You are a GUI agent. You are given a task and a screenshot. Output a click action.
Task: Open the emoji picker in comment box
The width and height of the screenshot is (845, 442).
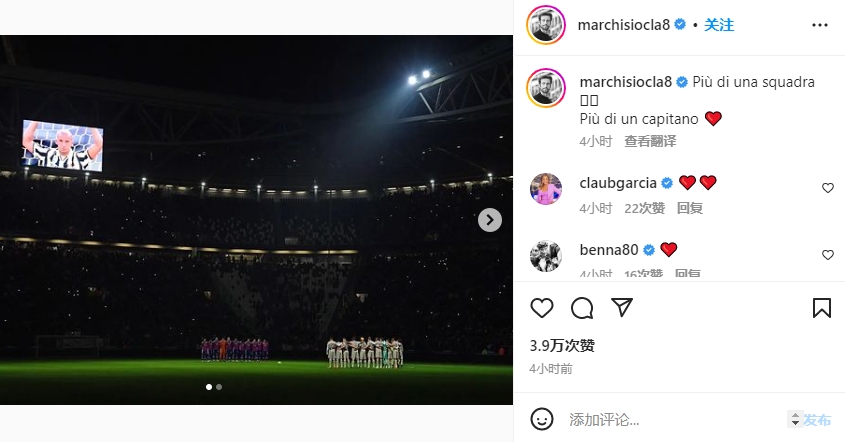pyautogui.click(x=542, y=419)
